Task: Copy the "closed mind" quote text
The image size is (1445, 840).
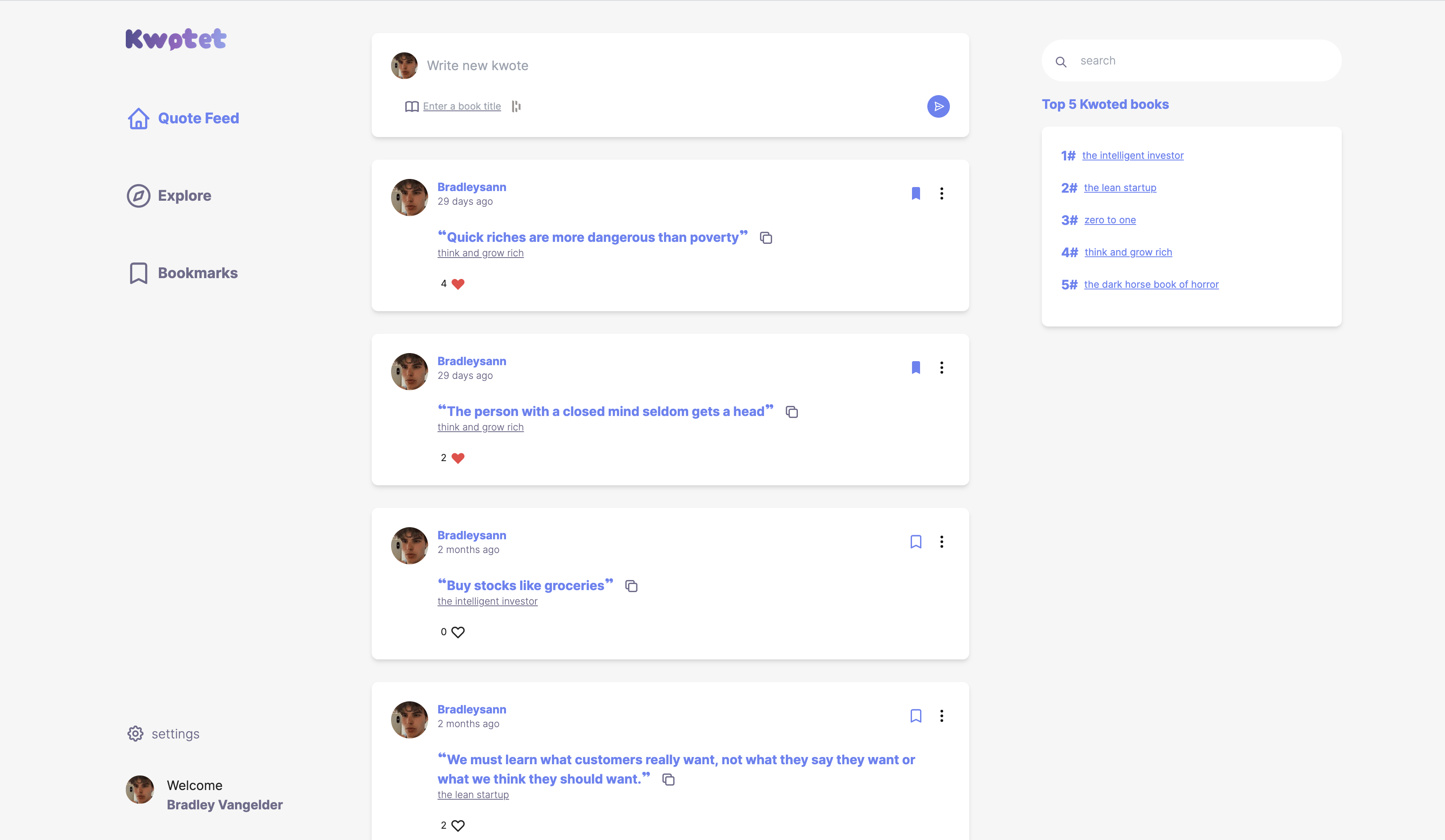Action: pyautogui.click(x=792, y=412)
